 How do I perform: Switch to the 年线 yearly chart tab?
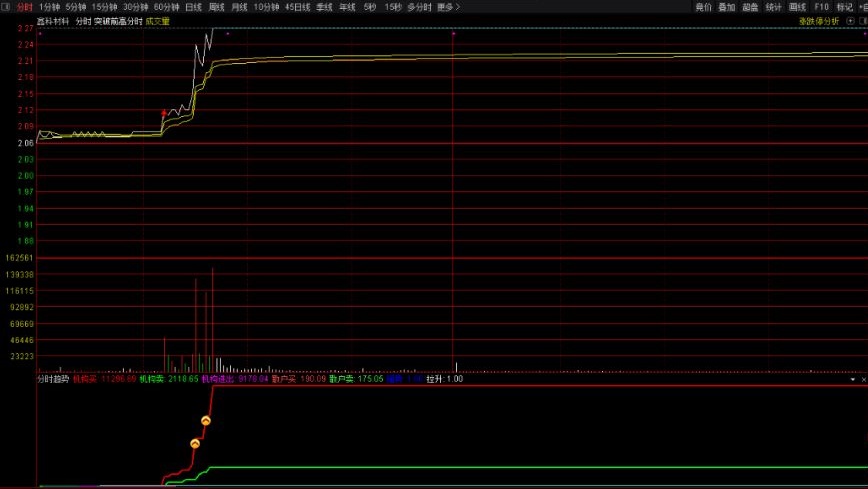347,7
